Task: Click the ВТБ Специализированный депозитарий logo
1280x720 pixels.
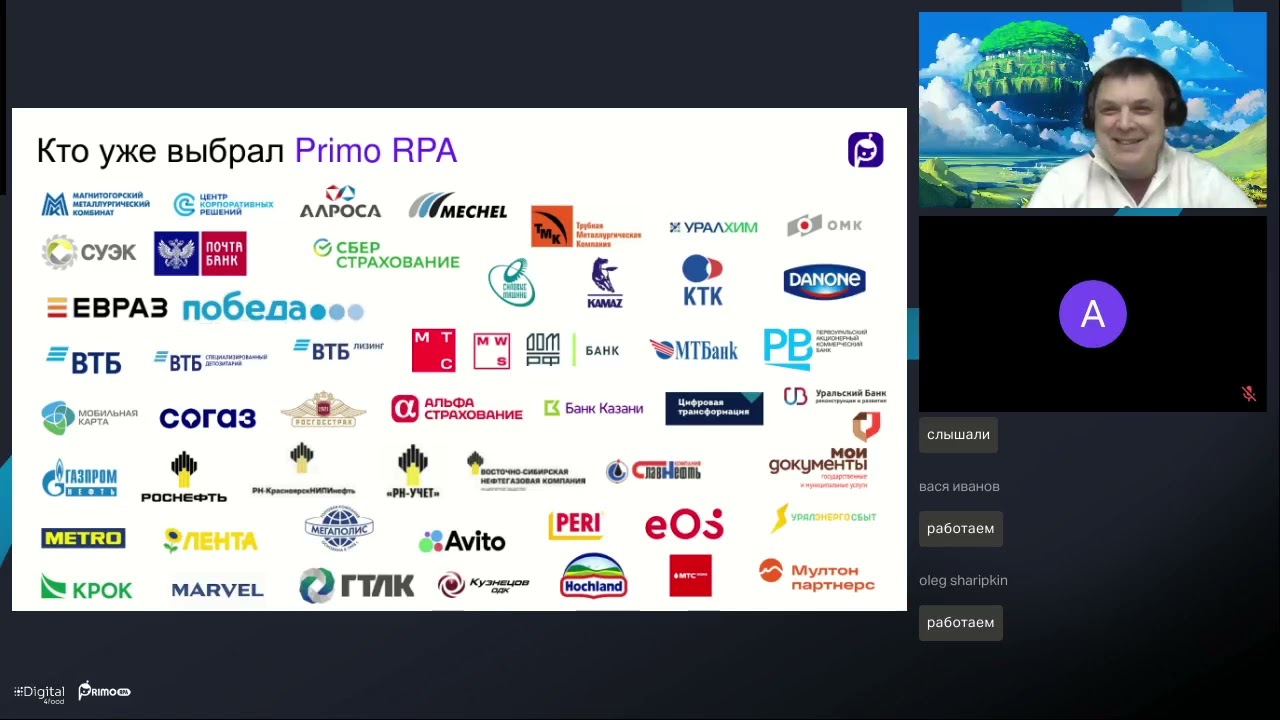Action: [210, 361]
